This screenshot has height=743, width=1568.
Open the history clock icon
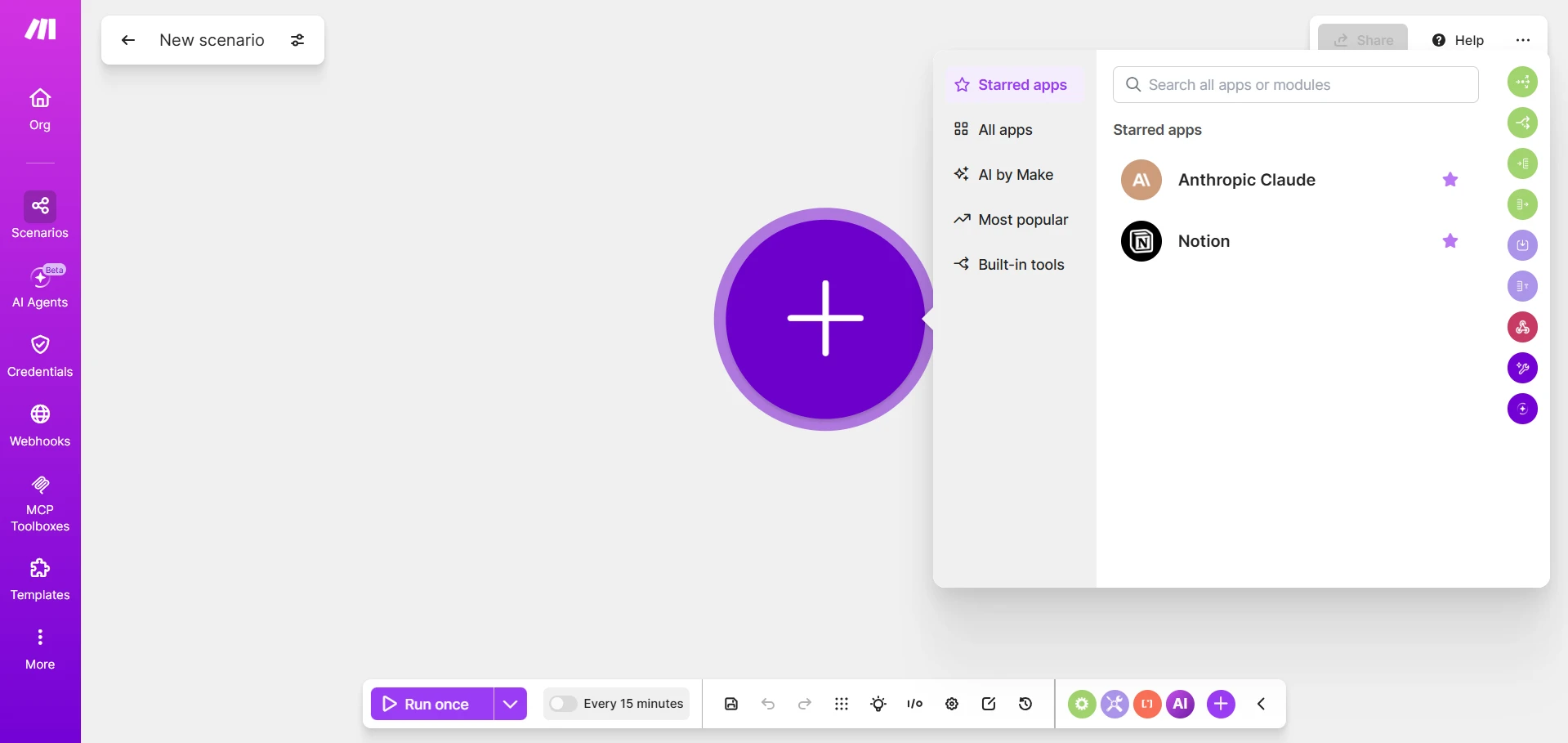pyautogui.click(x=1025, y=704)
